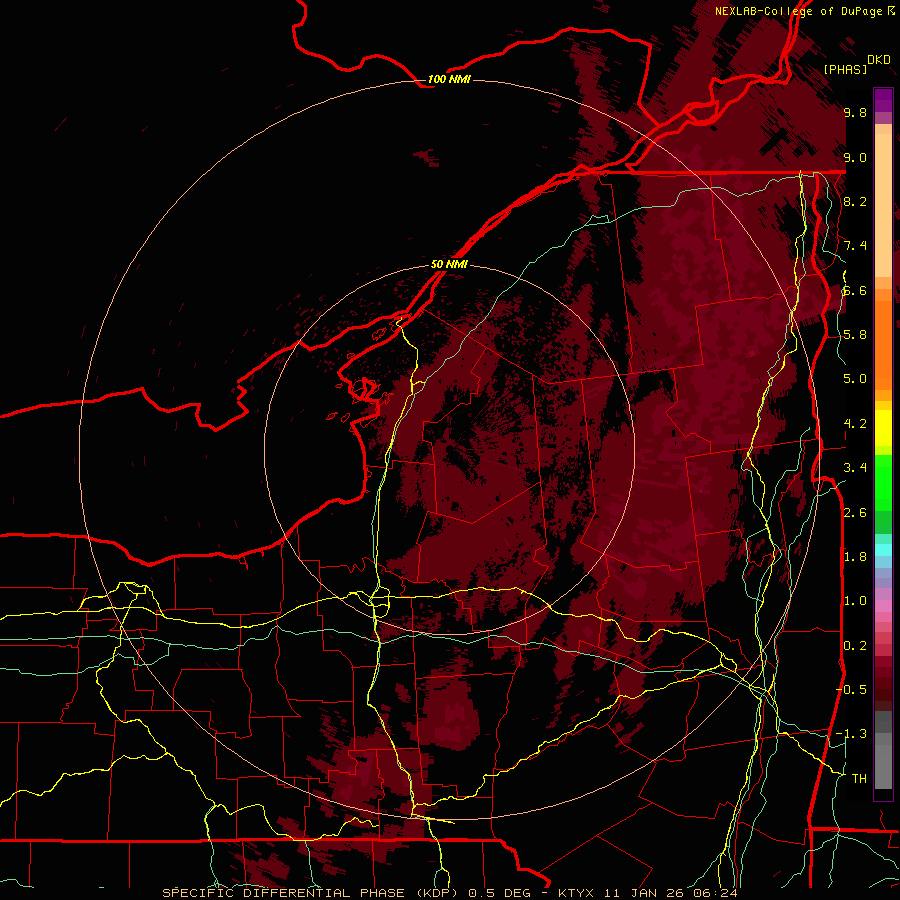Select the -0.5 value on the color scale
The width and height of the screenshot is (900, 900).
click(x=852, y=690)
